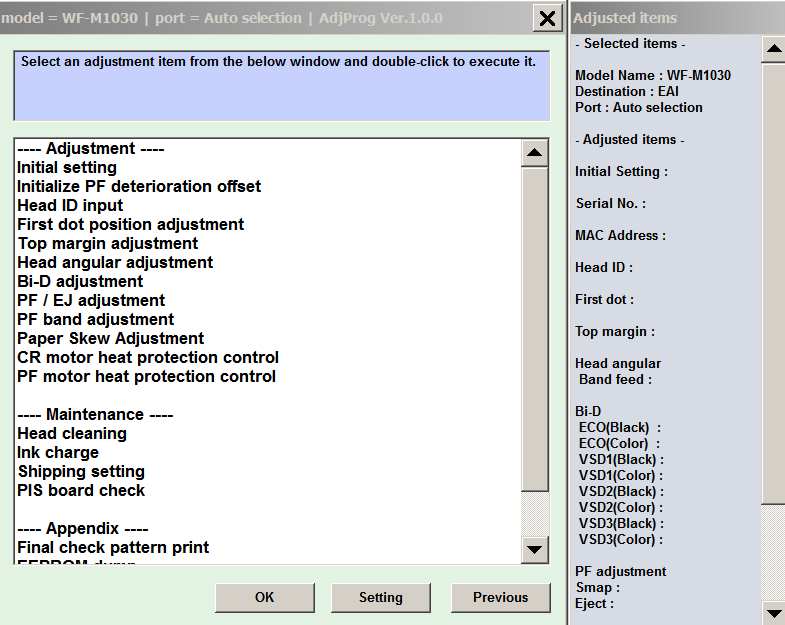Click Serial No. : status line
Screen dimensions: 785x625
611,204
